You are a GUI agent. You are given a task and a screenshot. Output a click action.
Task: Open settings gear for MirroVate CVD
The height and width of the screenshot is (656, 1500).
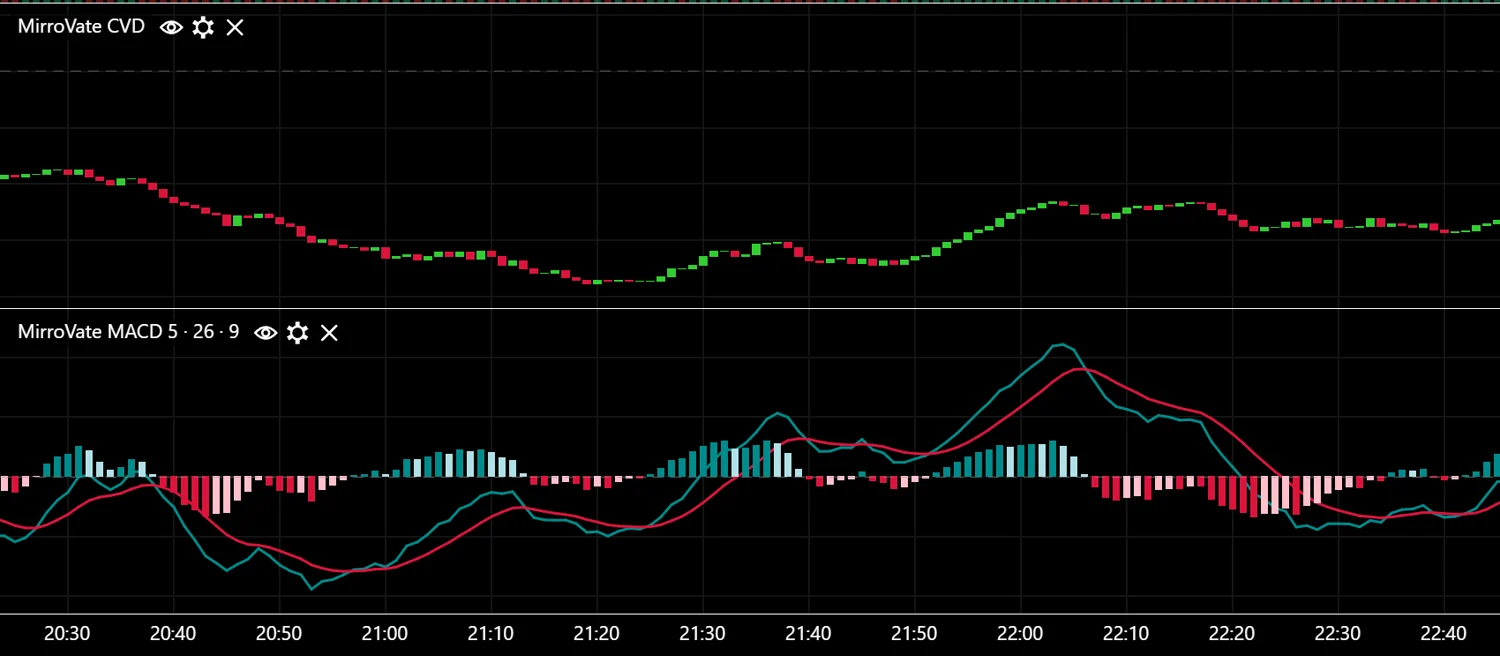pos(203,27)
